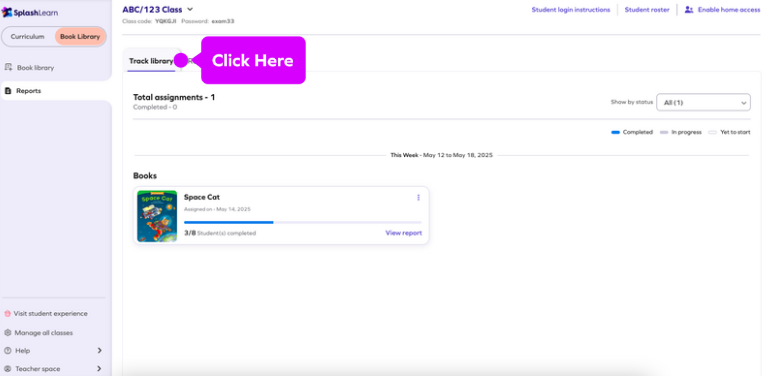Click the Book library sidebar icon
765x377 pixels.
click(8, 67)
